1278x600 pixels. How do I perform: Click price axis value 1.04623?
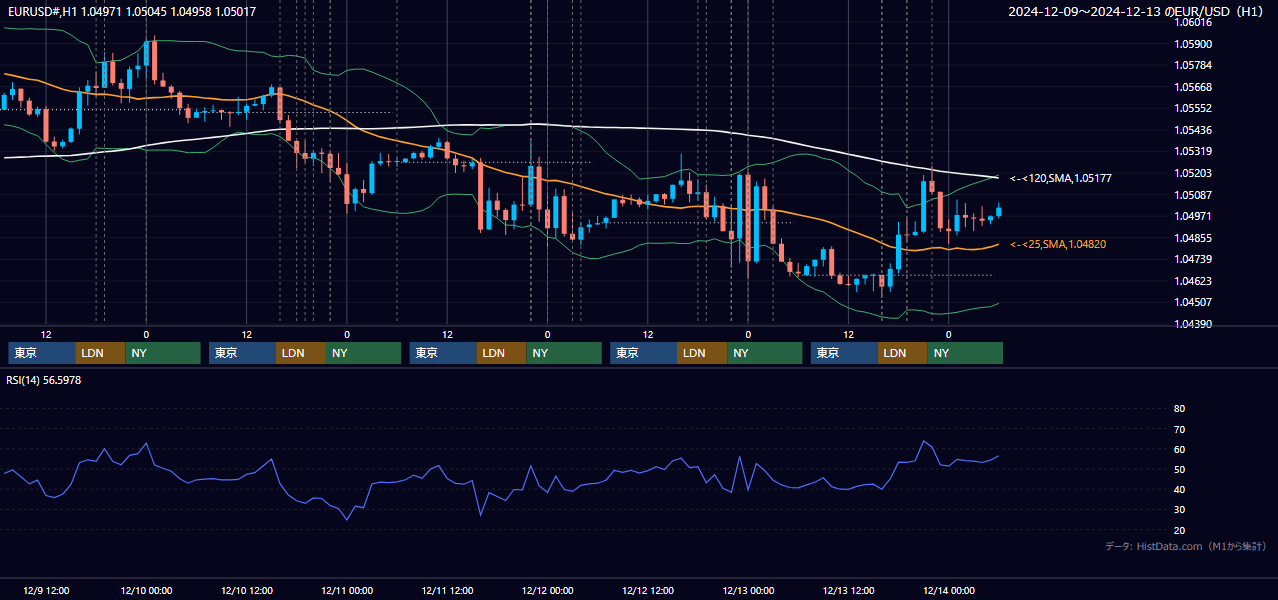pyautogui.click(x=1192, y=281)
